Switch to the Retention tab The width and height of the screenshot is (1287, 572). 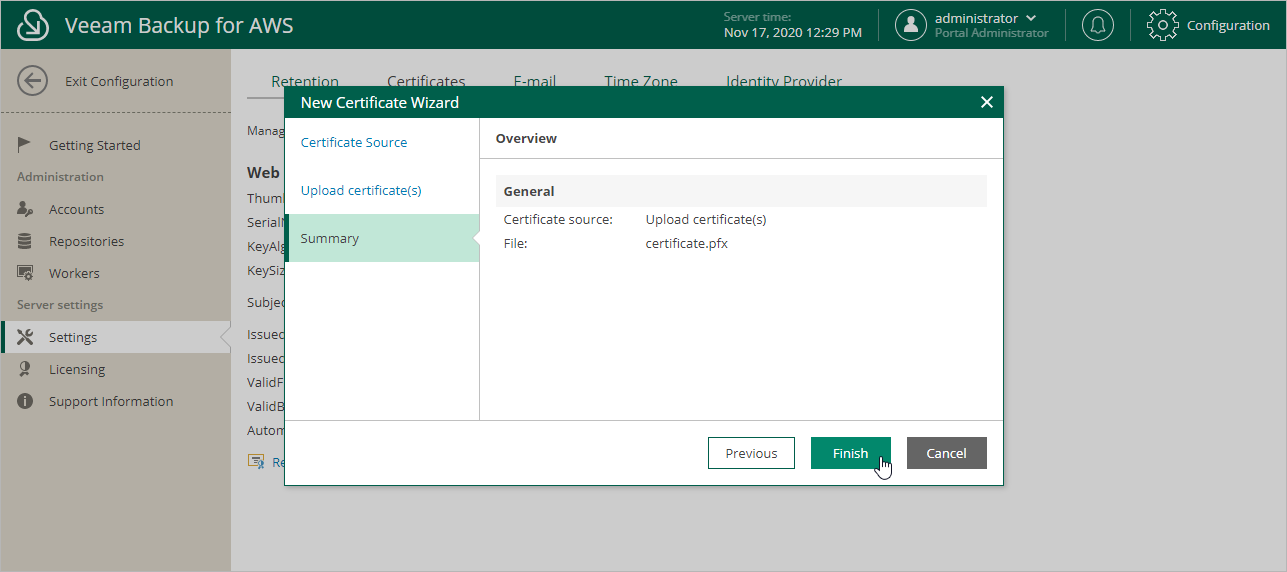[x=305, y=82]
